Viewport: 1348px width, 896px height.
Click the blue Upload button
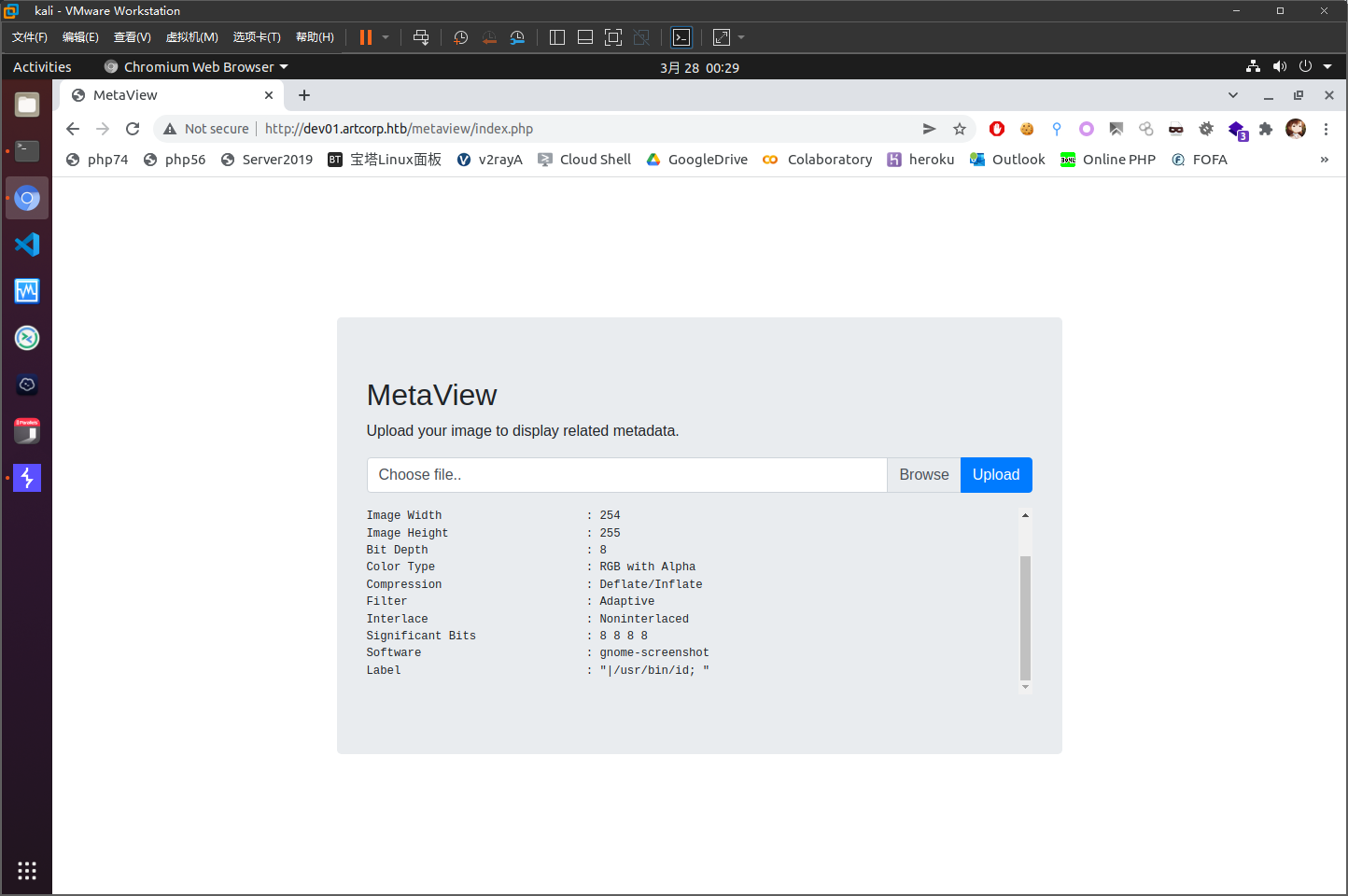996,475
